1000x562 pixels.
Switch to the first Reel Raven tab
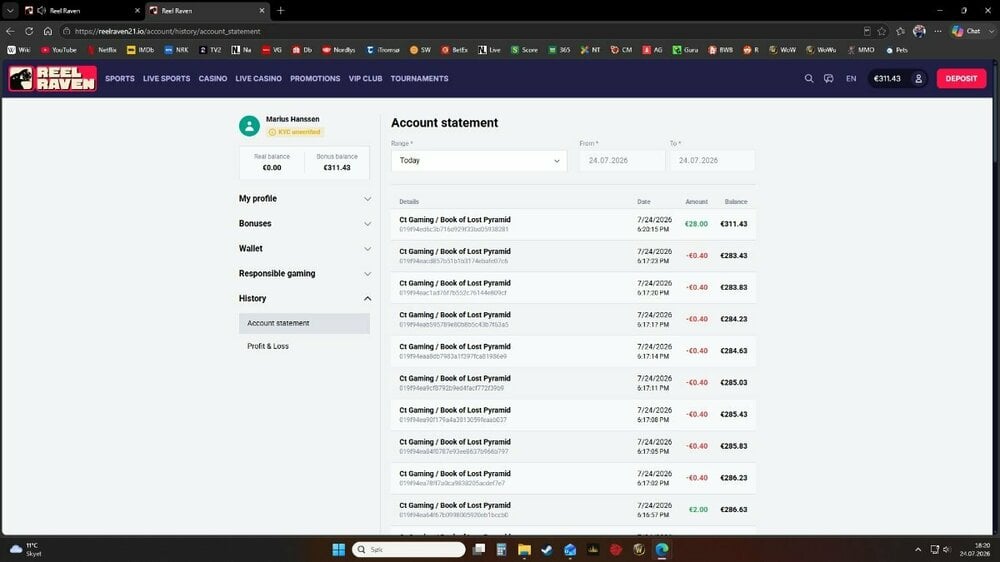pyautogui.click(x=80, y=11)
